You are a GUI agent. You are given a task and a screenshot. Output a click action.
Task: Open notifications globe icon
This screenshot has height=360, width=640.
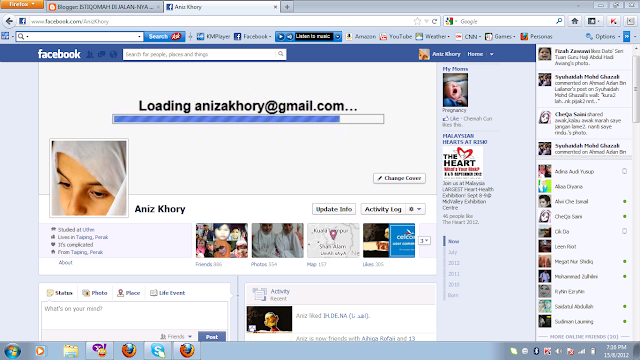click(x=113, y=54)
